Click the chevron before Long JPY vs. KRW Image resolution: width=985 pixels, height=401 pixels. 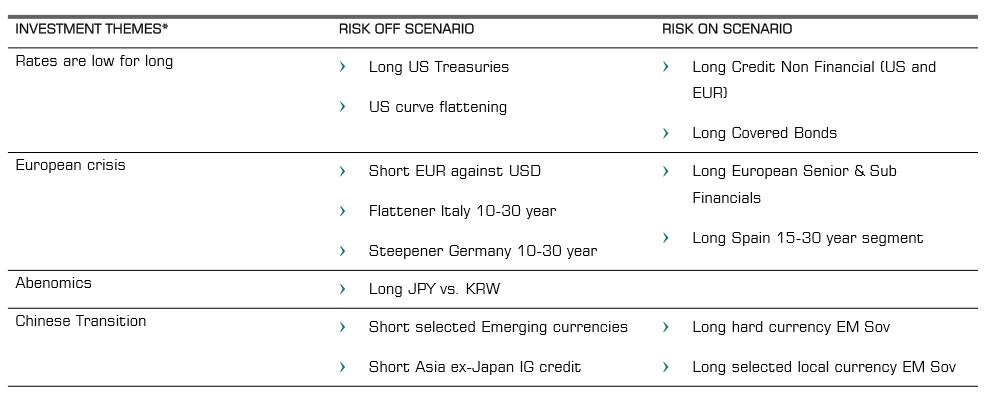click(343, 289)
